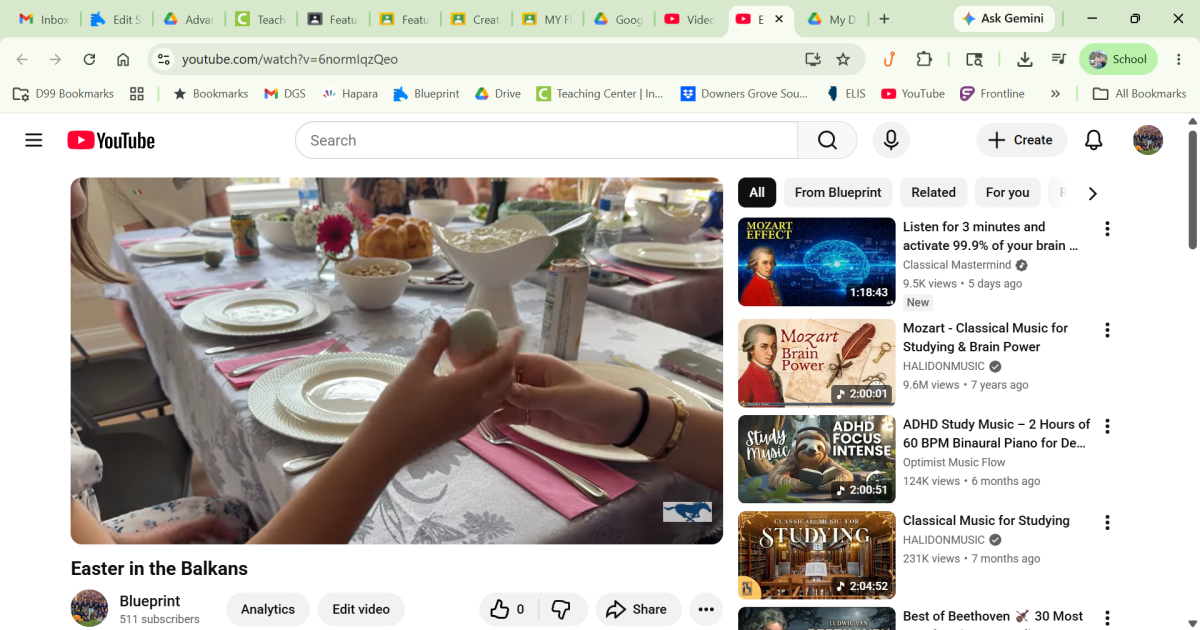Open more actions under the video
Image resolution: width=1200 pixels, height=630 pixels.
click(706, 609)
